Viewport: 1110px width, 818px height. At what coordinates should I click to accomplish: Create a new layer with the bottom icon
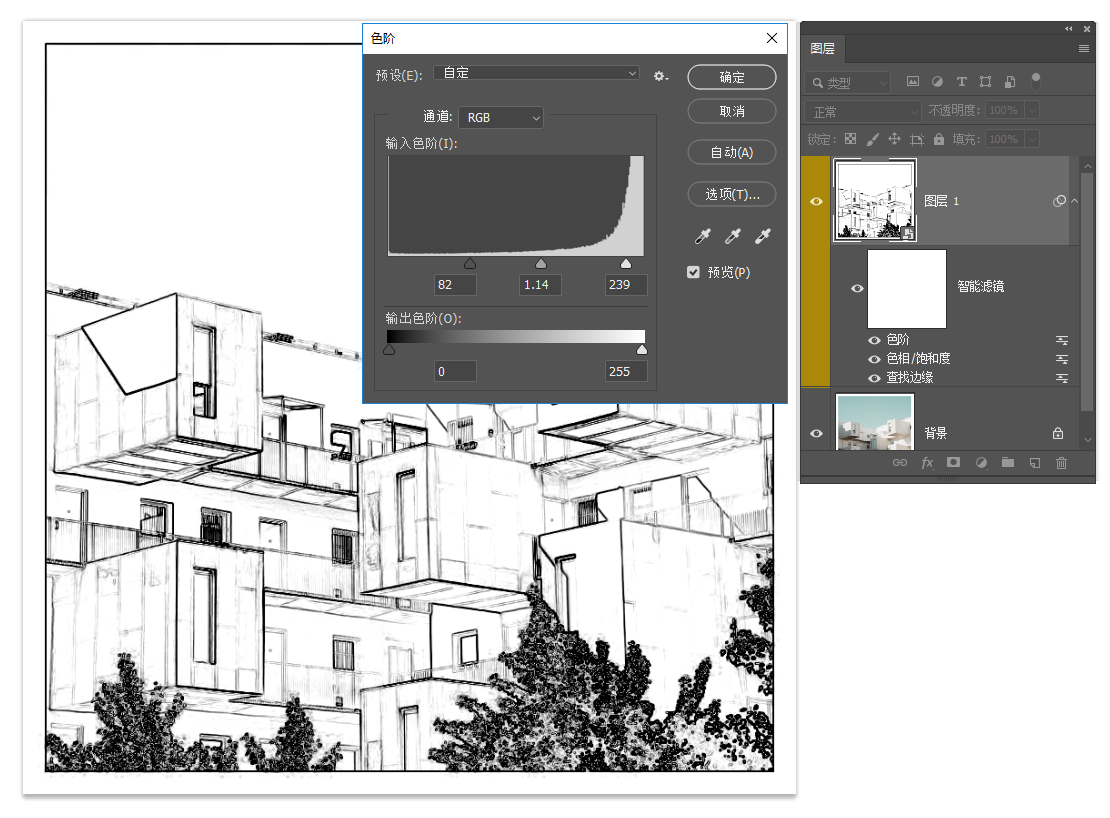tap(1035, 463)
